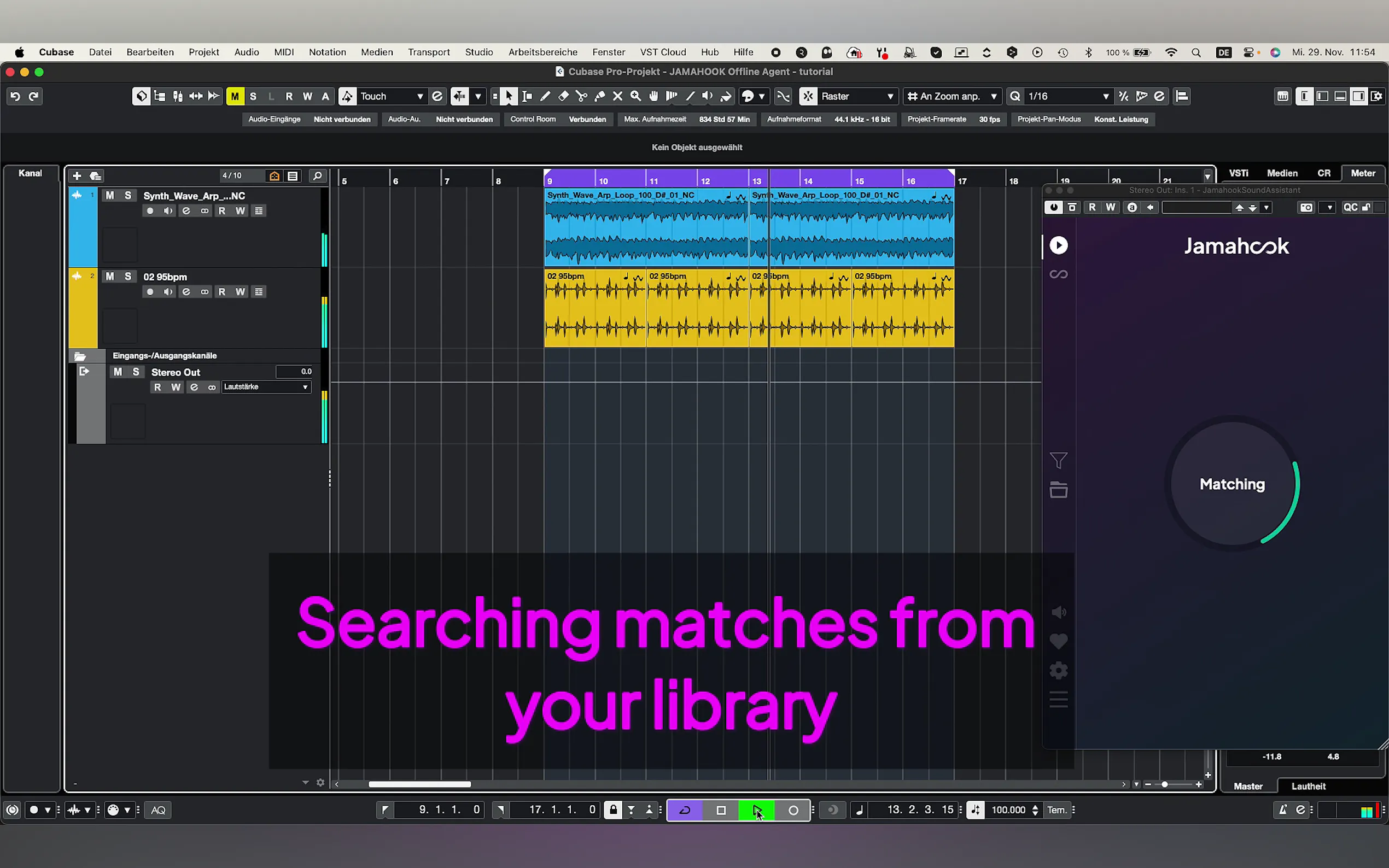The image size is (1389, 868).
Task: Select the Erase tool
Action: point(563,96)
